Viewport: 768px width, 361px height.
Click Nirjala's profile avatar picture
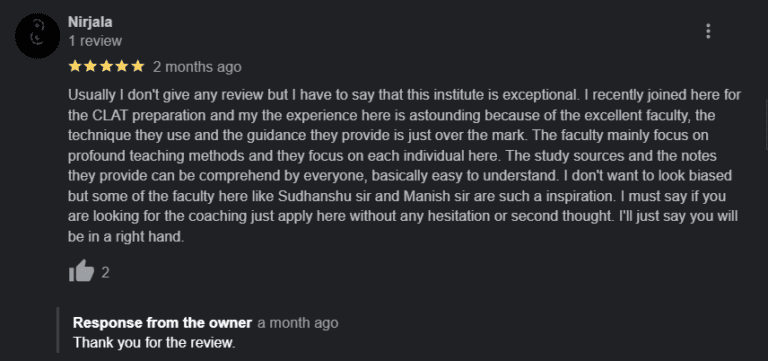click(x=37, y=35)
